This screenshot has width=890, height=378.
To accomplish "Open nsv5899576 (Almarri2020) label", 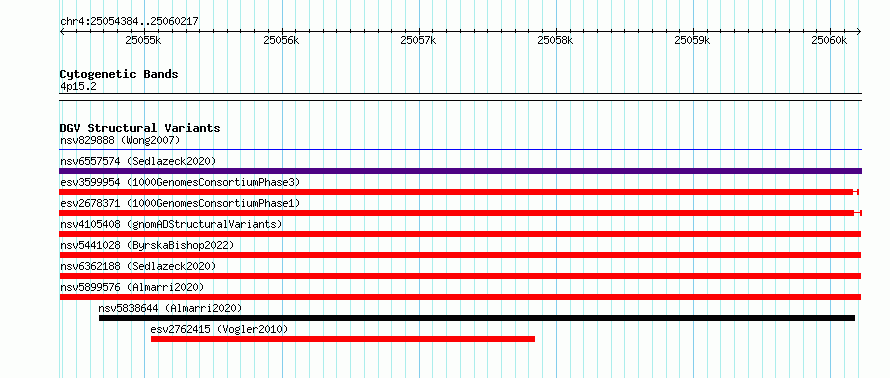I will click(132, 287).
